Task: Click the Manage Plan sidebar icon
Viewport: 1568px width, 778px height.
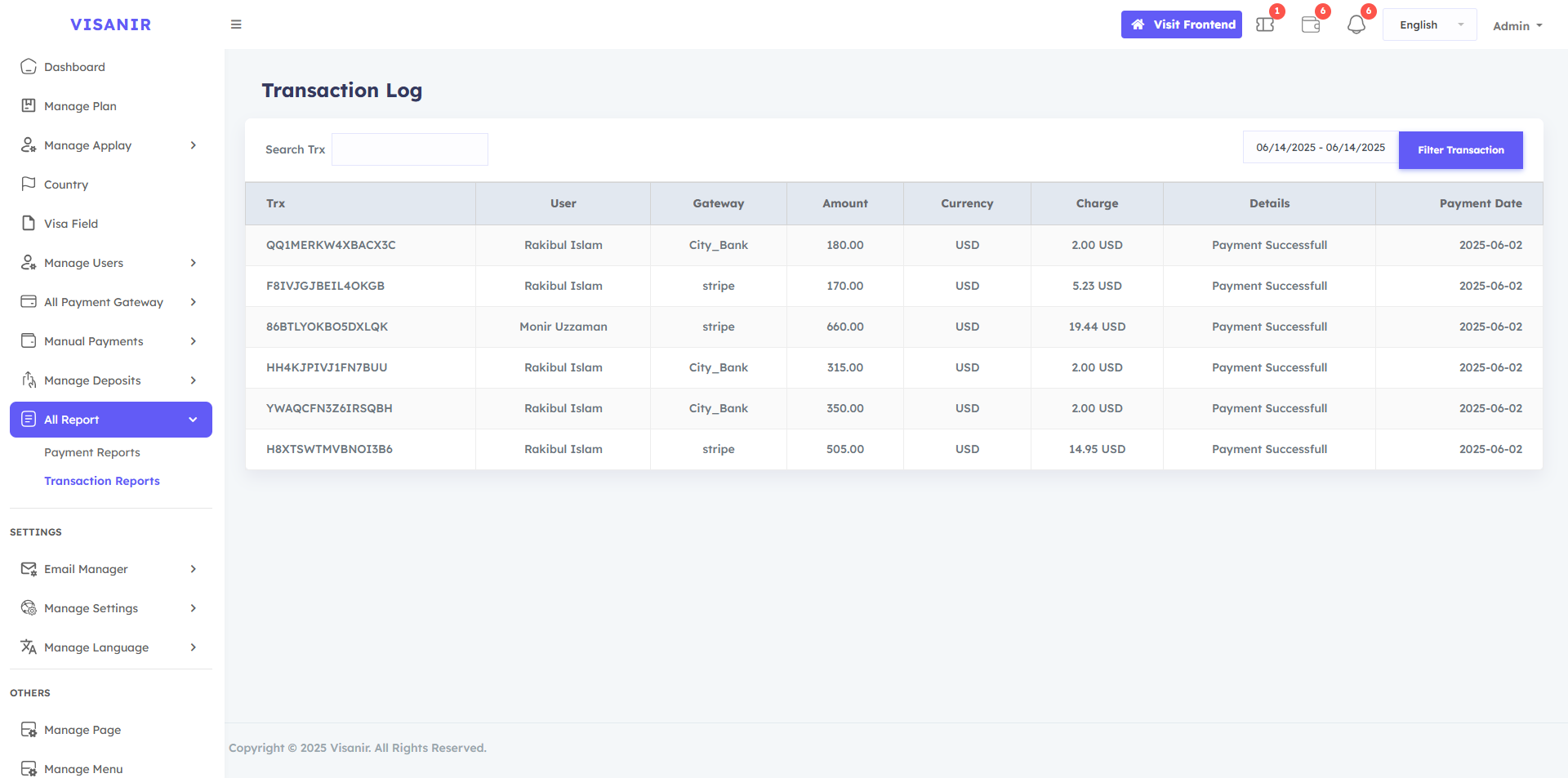Action: [x=29, y=105]
